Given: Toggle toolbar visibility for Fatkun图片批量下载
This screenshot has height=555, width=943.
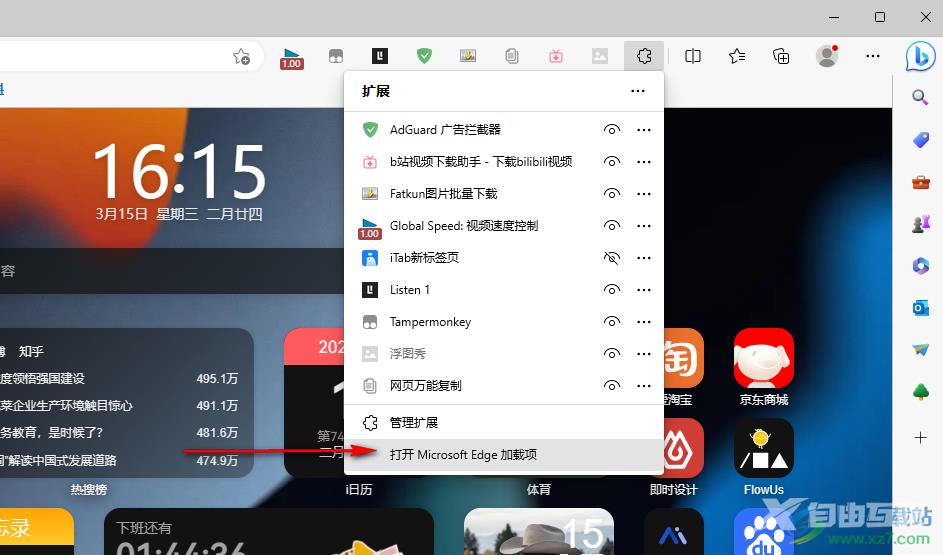Looking at the screenshot, I should point(612,194).
